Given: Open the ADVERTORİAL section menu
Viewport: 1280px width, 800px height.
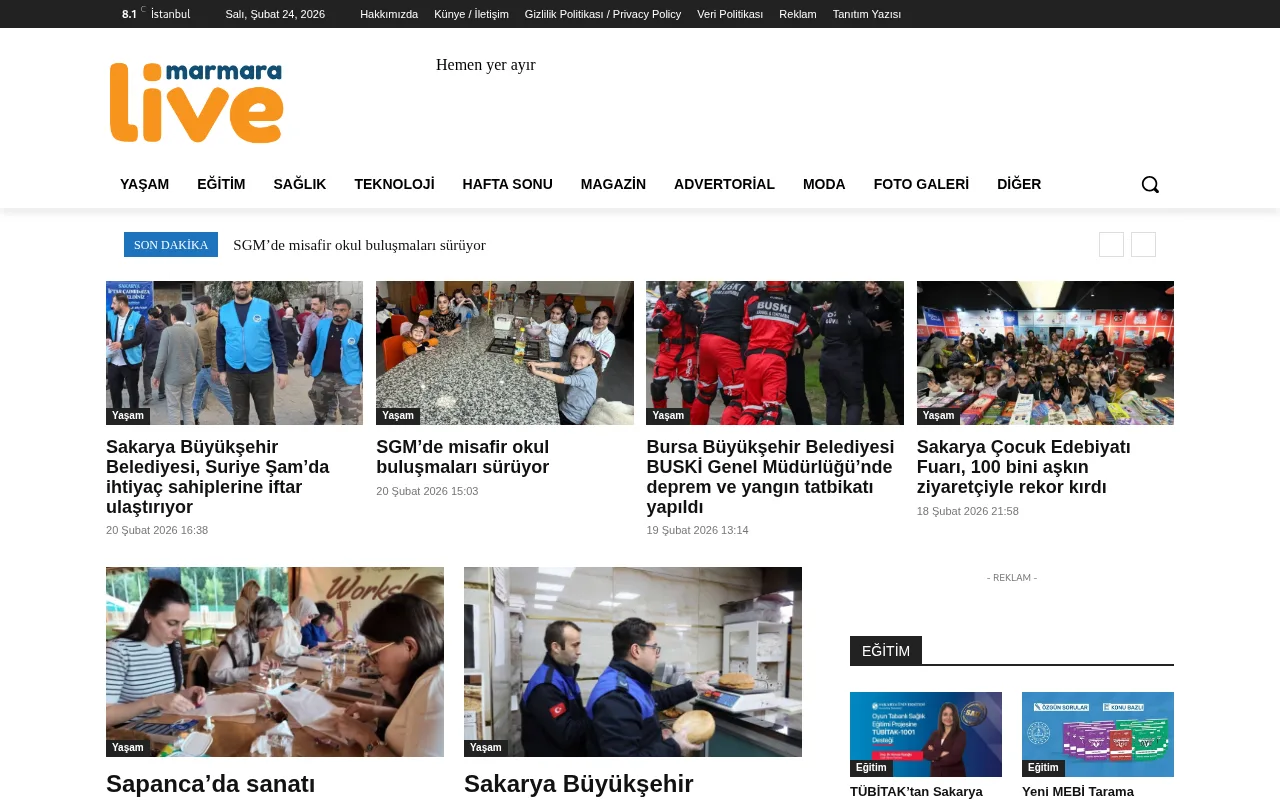Looking at the screenshot, I should coord(724,184).
